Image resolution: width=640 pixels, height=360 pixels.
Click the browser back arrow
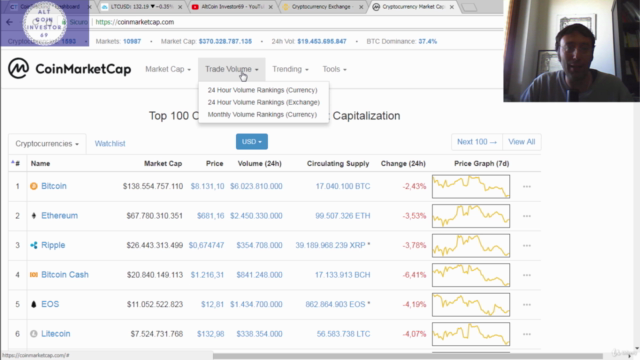(9, 22)
